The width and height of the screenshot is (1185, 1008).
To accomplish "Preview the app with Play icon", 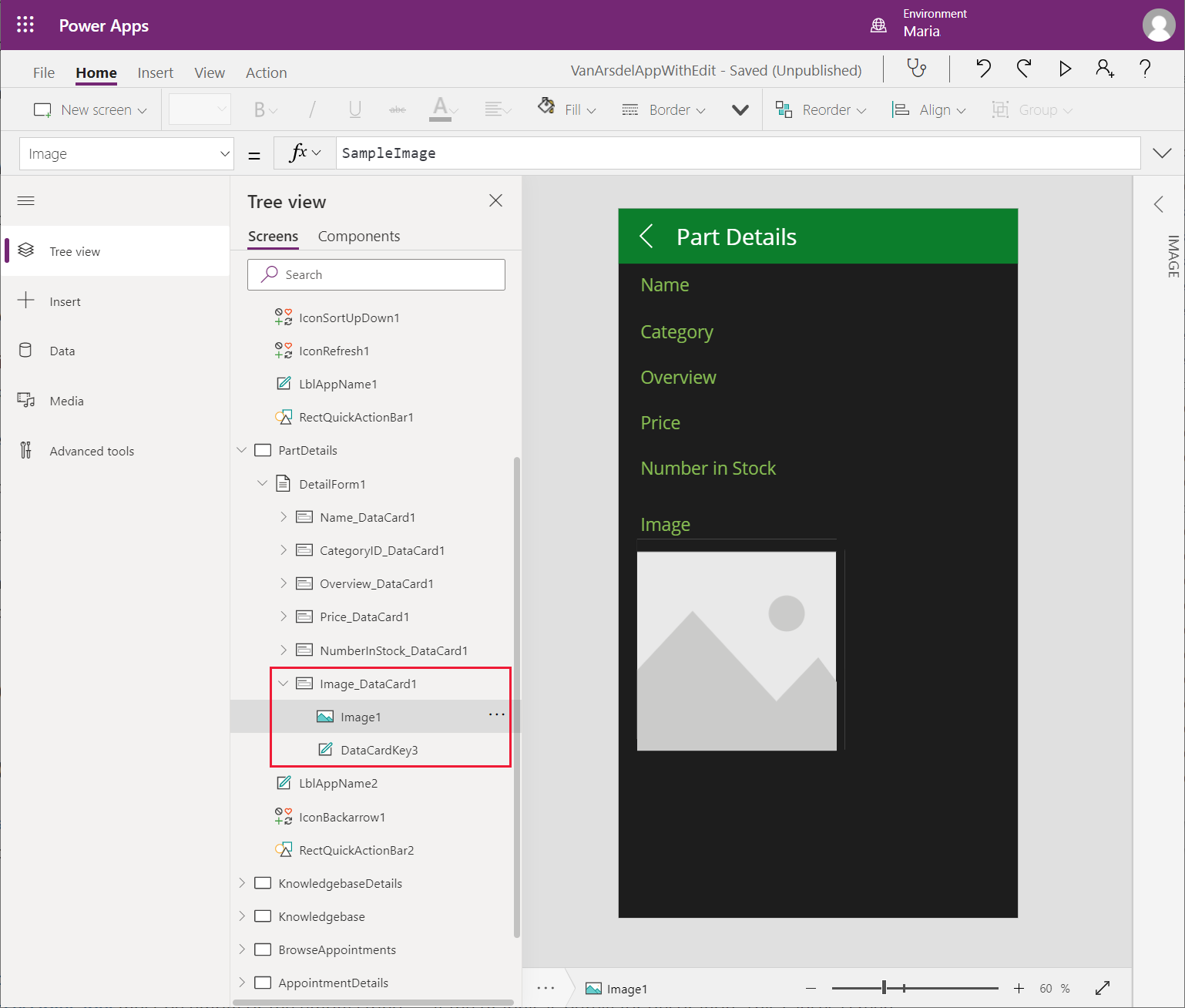I will click(1065, 69).
